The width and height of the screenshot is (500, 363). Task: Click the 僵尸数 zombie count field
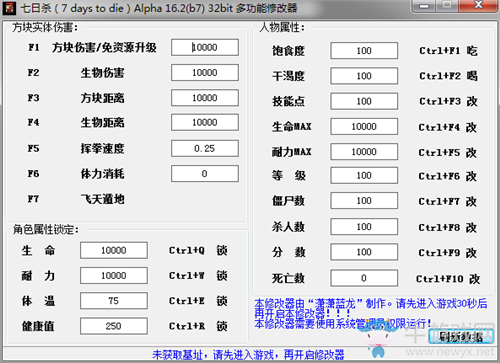tap(364, 201)
